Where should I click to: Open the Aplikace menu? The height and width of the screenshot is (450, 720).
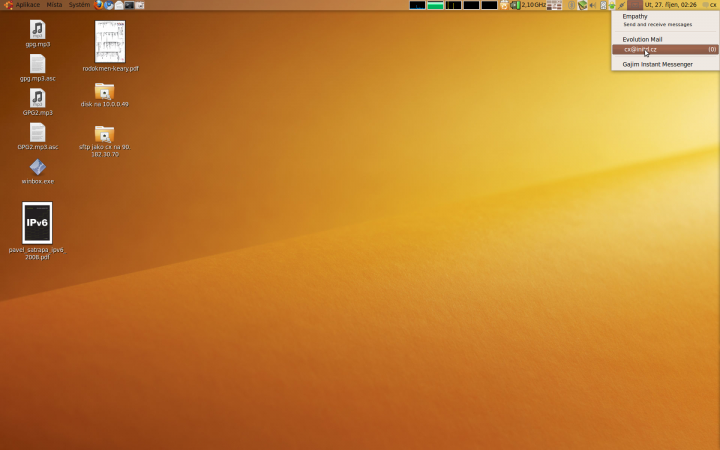tap(28, 5)
